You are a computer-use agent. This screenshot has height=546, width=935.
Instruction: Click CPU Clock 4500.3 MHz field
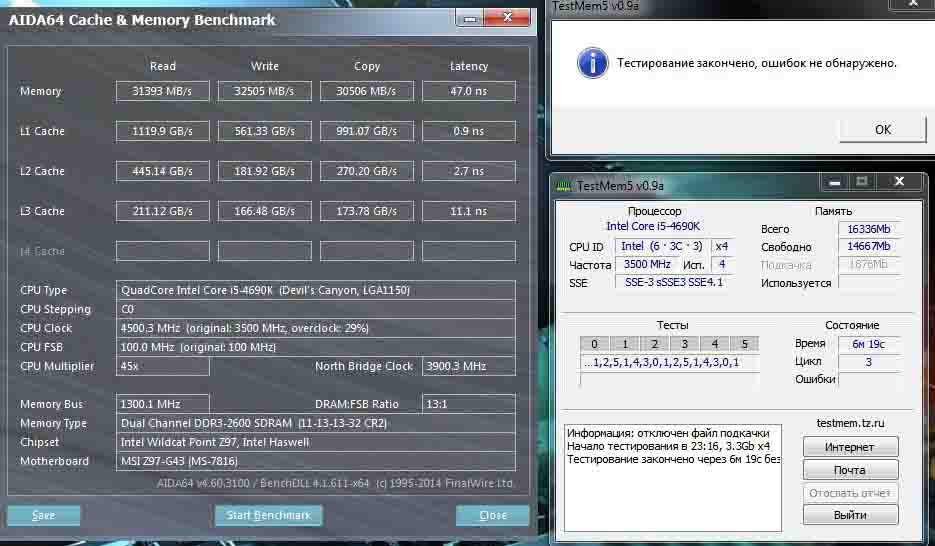tap(315, 328)
